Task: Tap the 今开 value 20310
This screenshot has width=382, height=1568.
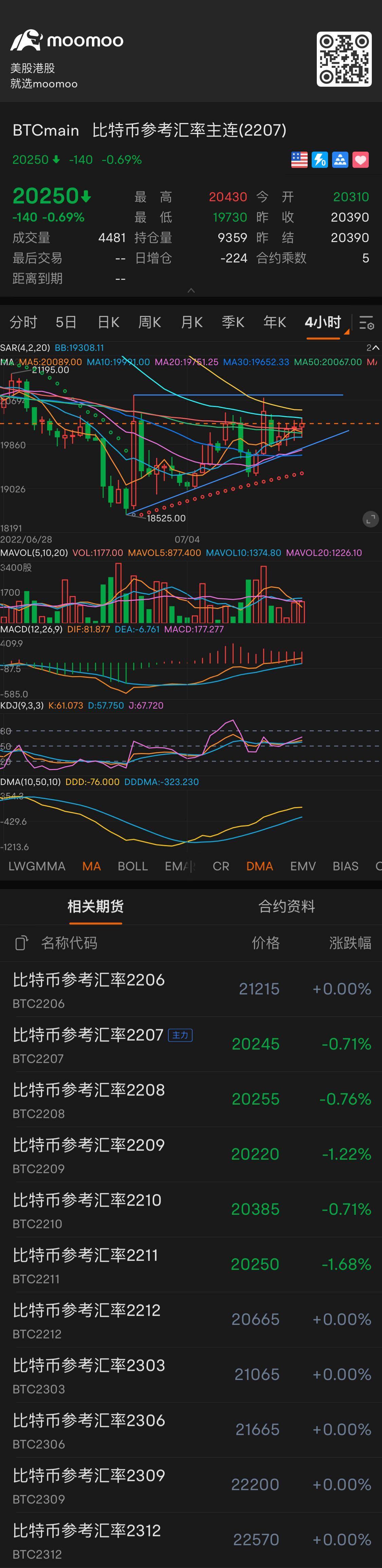Action: click(351, 197)
